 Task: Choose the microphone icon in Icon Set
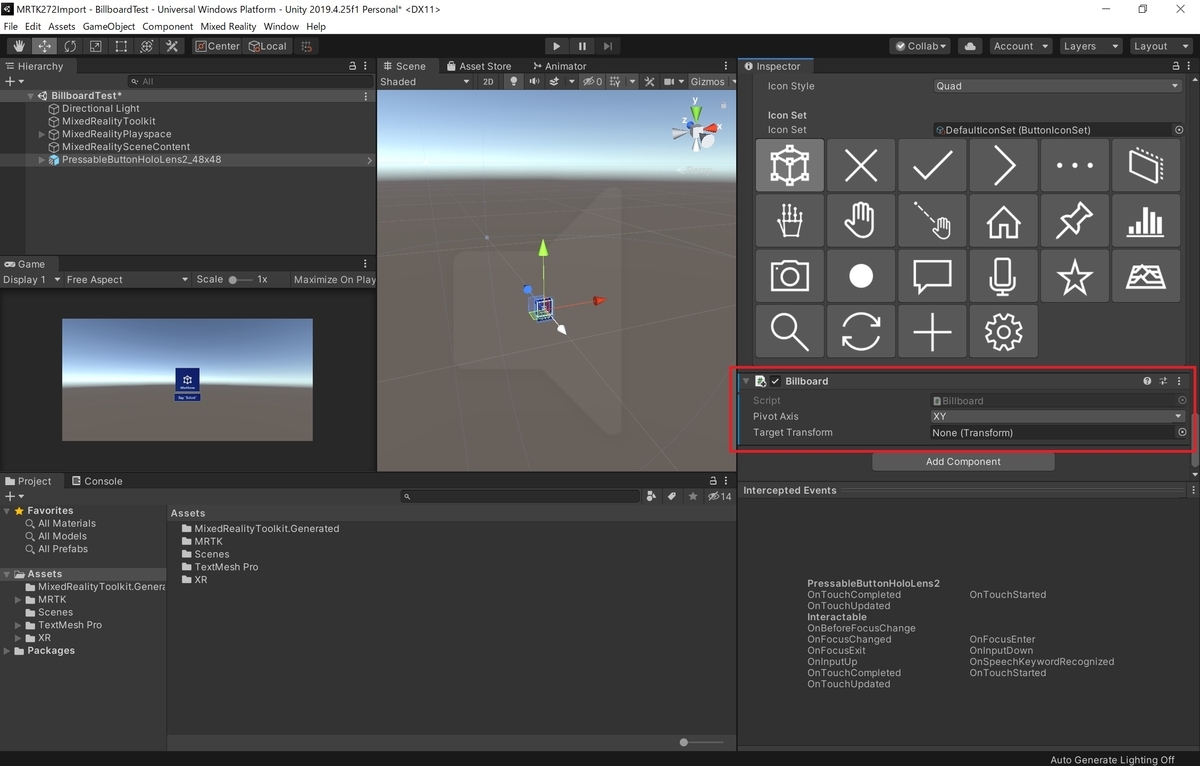coord(1003,275)
